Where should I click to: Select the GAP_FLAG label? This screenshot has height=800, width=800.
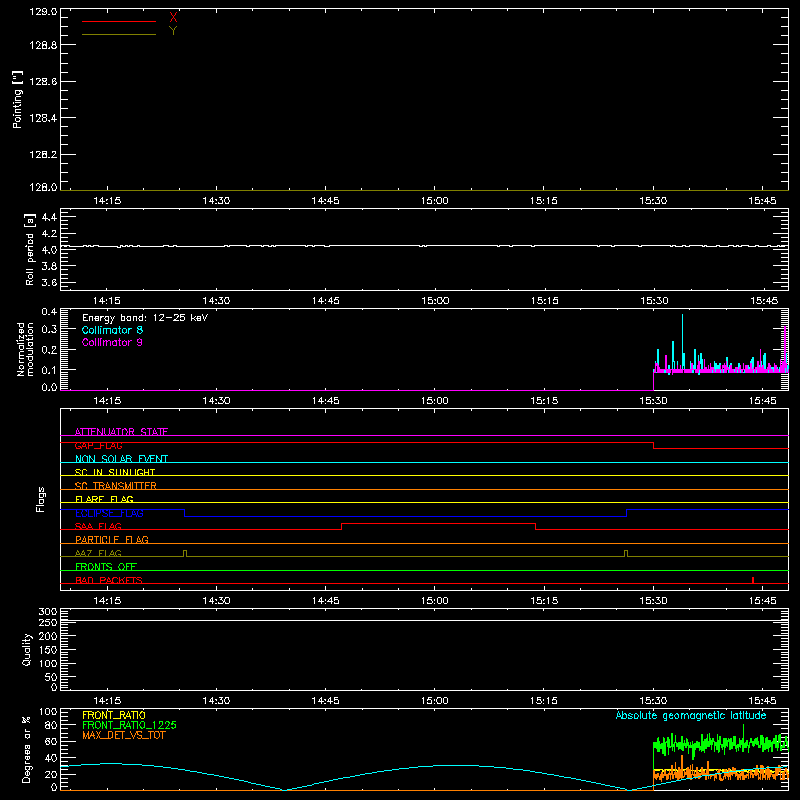[x=98, y=445]
